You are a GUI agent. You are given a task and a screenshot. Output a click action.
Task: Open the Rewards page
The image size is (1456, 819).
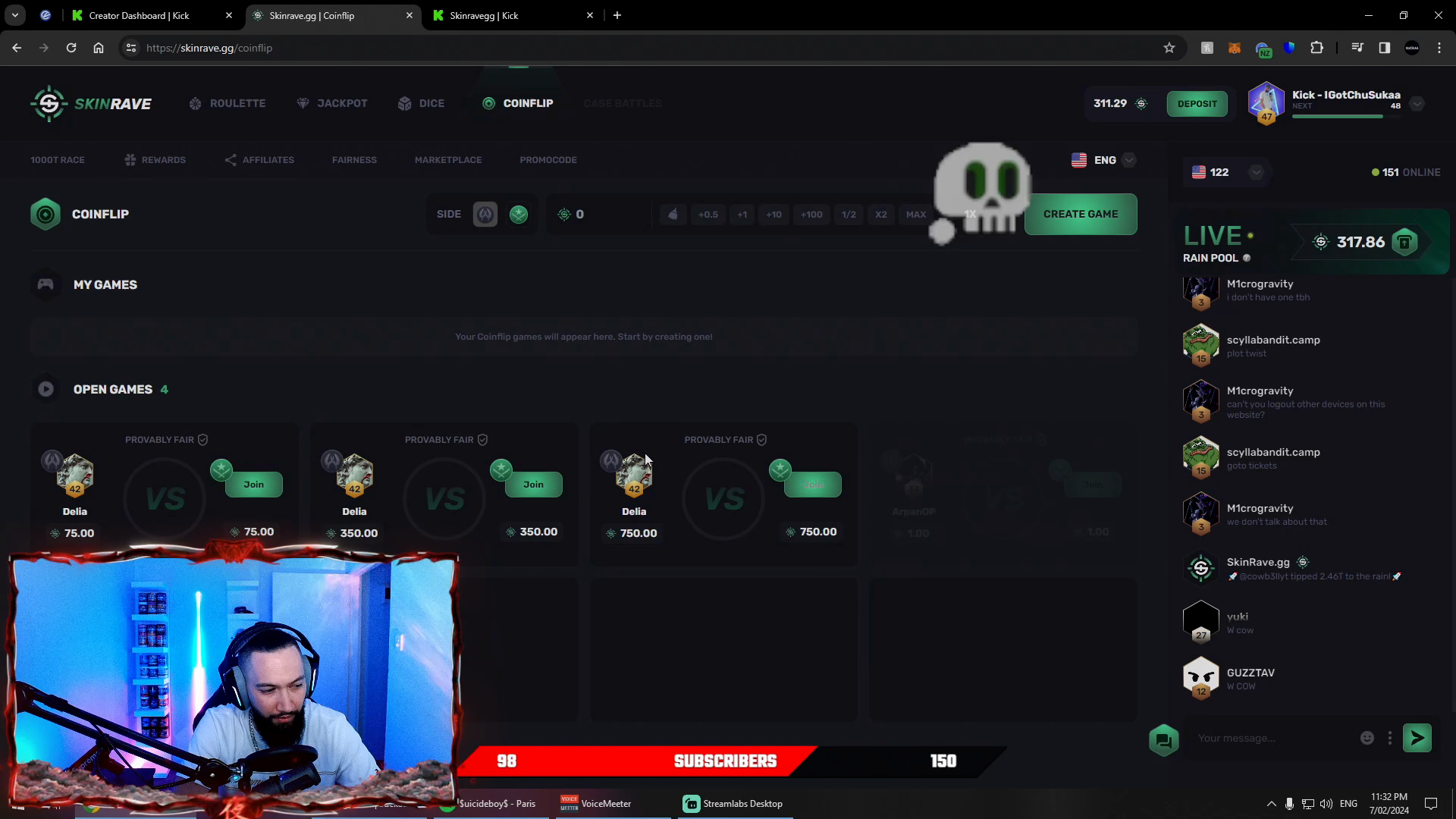(155, 160)
